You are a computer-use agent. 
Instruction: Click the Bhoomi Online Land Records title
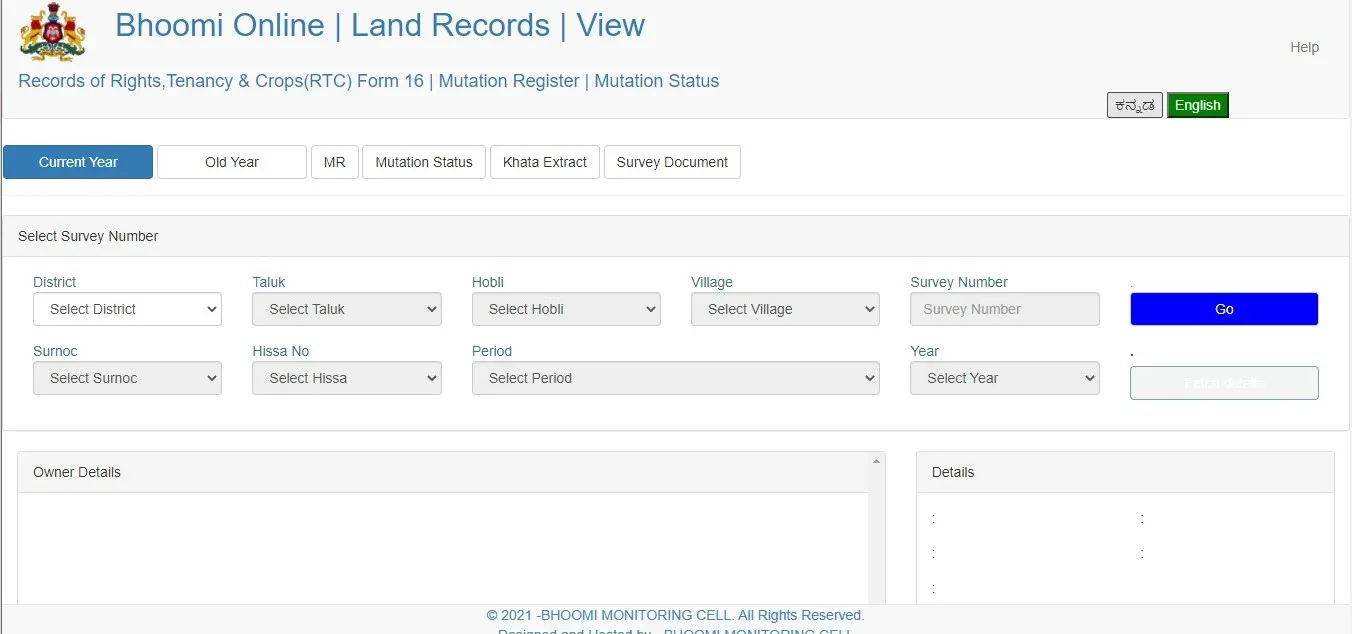tap(380, 25)
